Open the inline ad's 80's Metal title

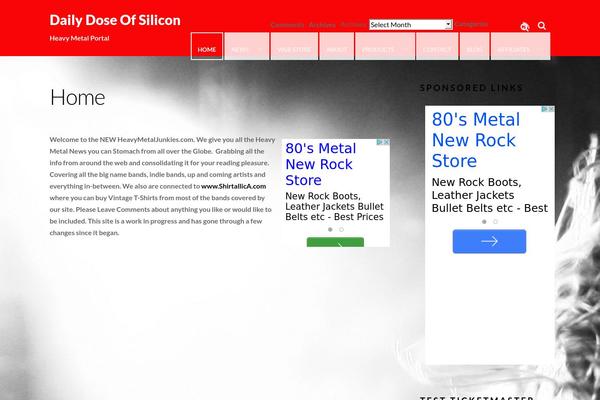[321, 164]
